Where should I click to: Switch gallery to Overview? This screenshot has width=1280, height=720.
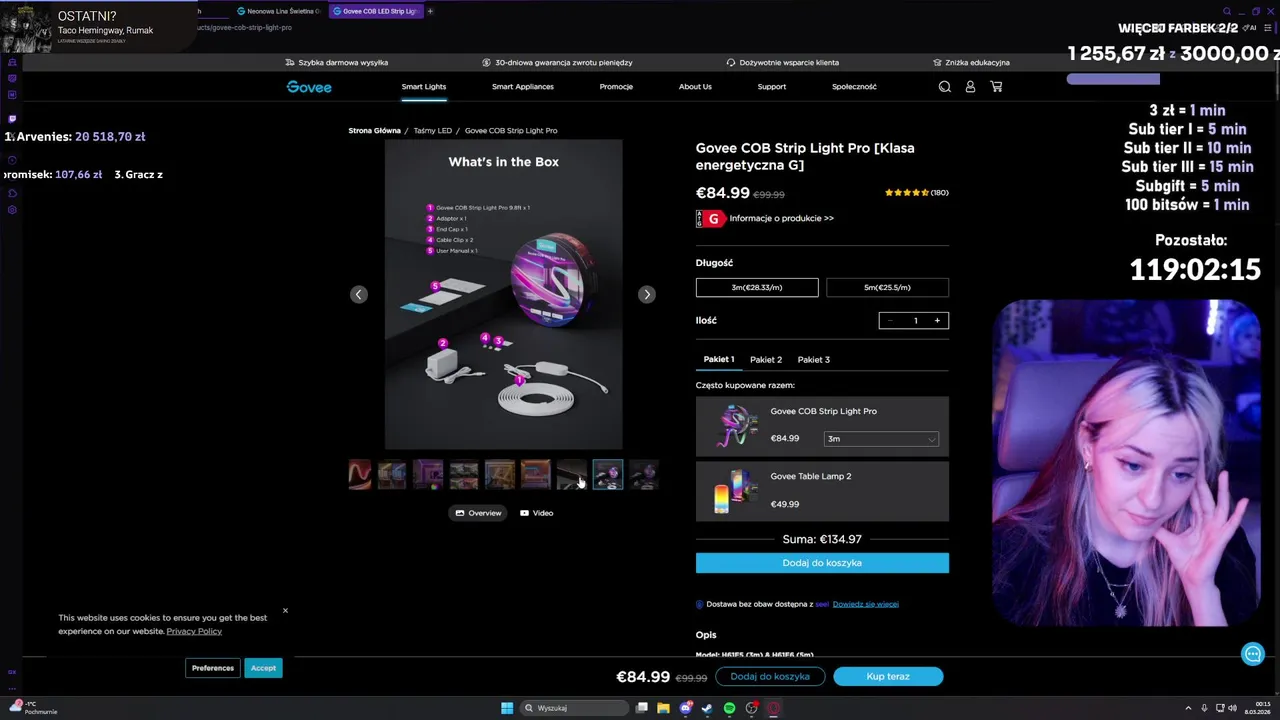pos(478,513)
